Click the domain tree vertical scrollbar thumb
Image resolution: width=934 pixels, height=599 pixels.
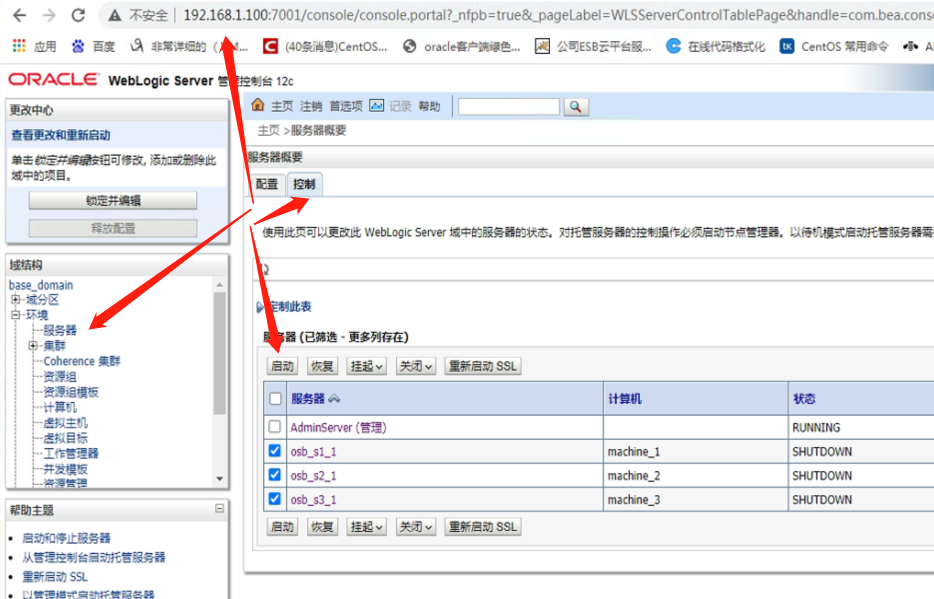220,353
